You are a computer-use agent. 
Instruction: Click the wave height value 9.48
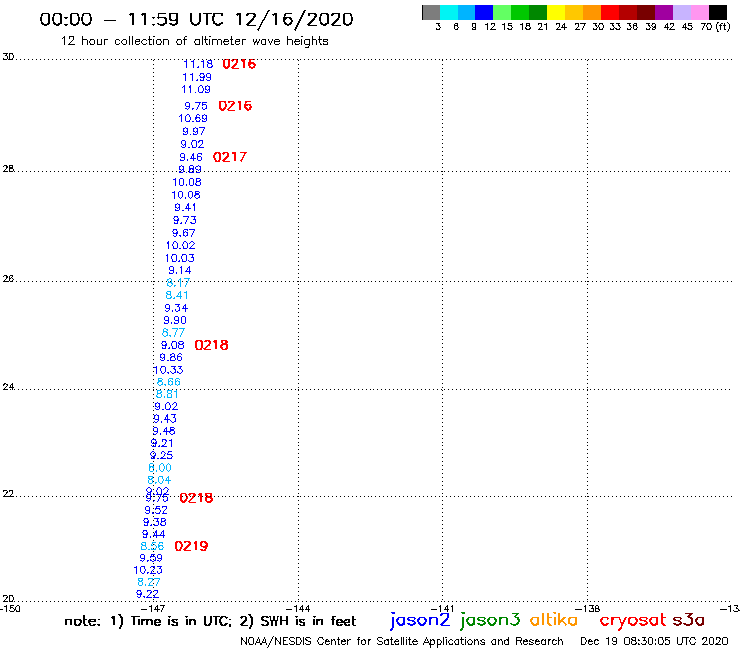tap(164, 431)
